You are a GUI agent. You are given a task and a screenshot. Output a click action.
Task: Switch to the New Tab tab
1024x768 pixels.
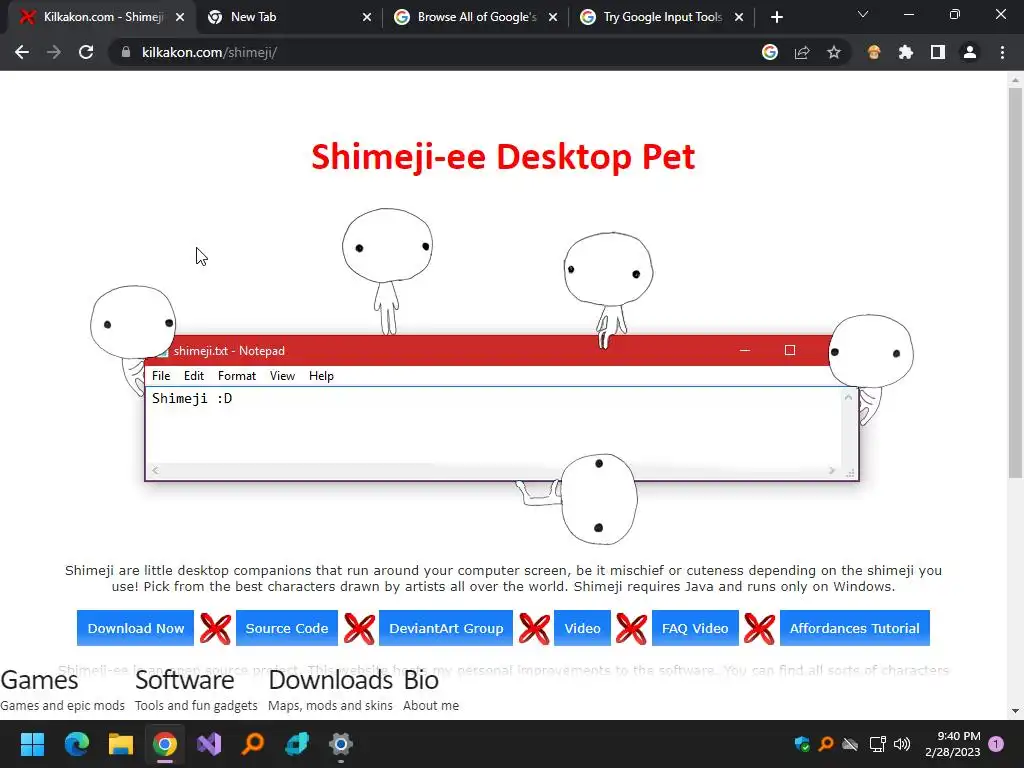(x=287, y=17)
